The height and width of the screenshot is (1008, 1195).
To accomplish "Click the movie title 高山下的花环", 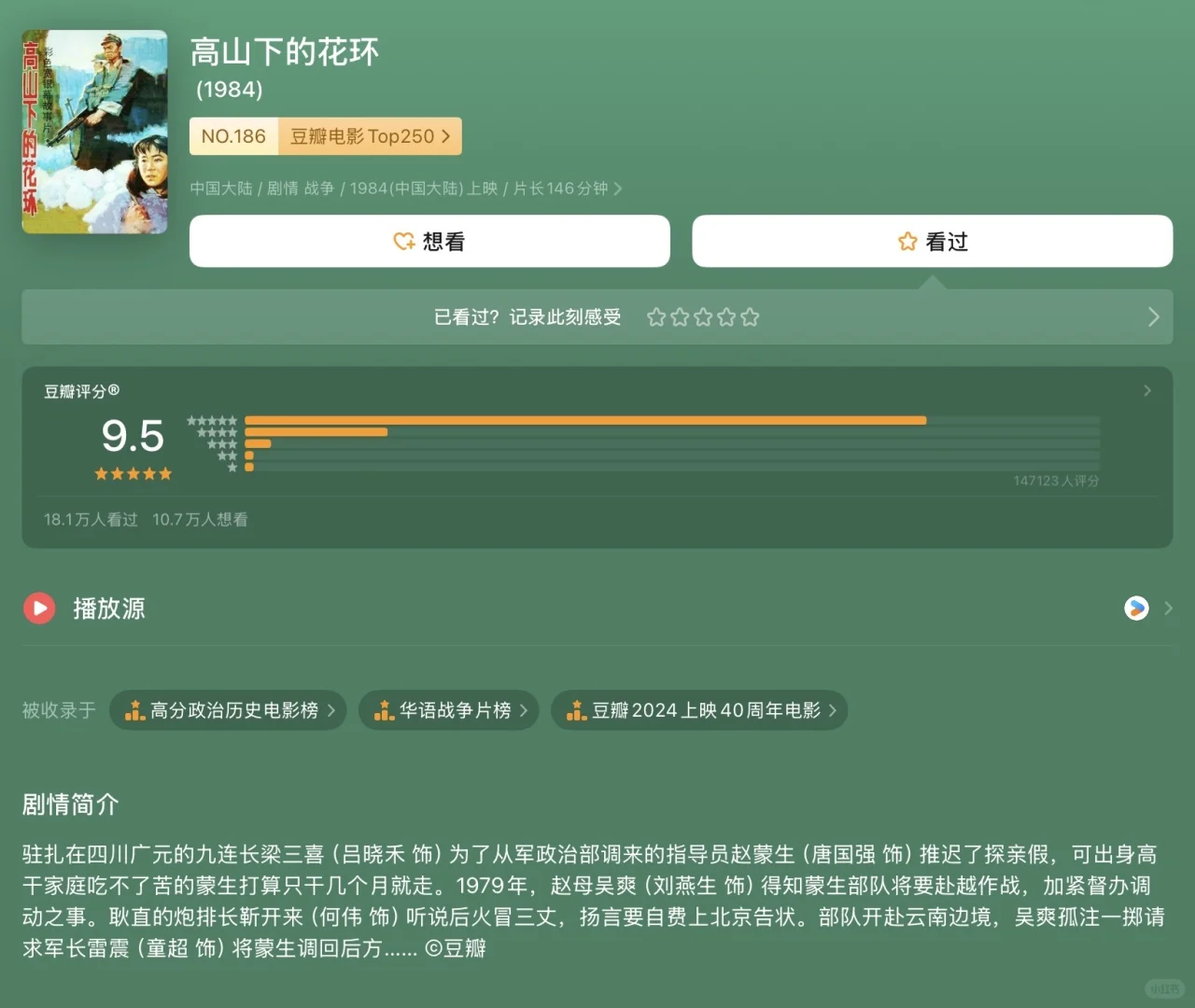I will pos(285,52).
